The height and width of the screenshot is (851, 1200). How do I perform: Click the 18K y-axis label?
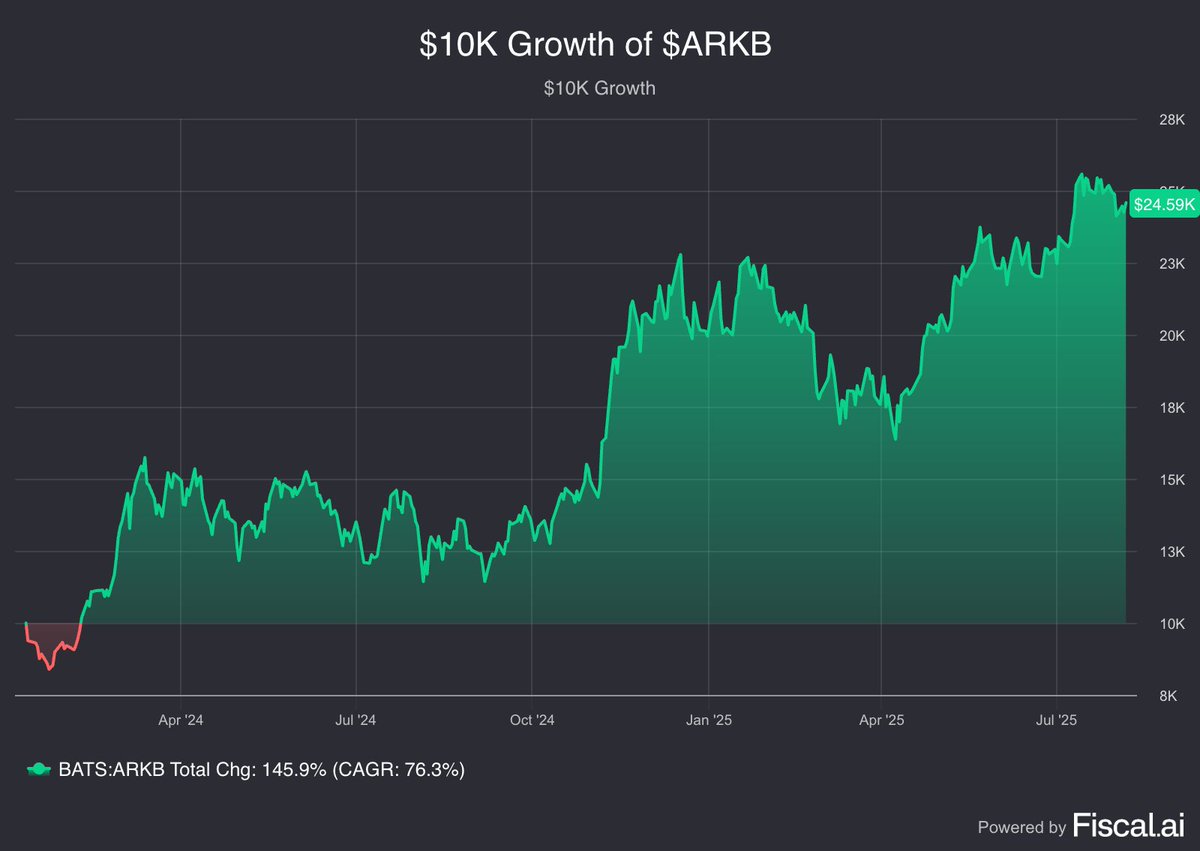tap(1171, 408)
